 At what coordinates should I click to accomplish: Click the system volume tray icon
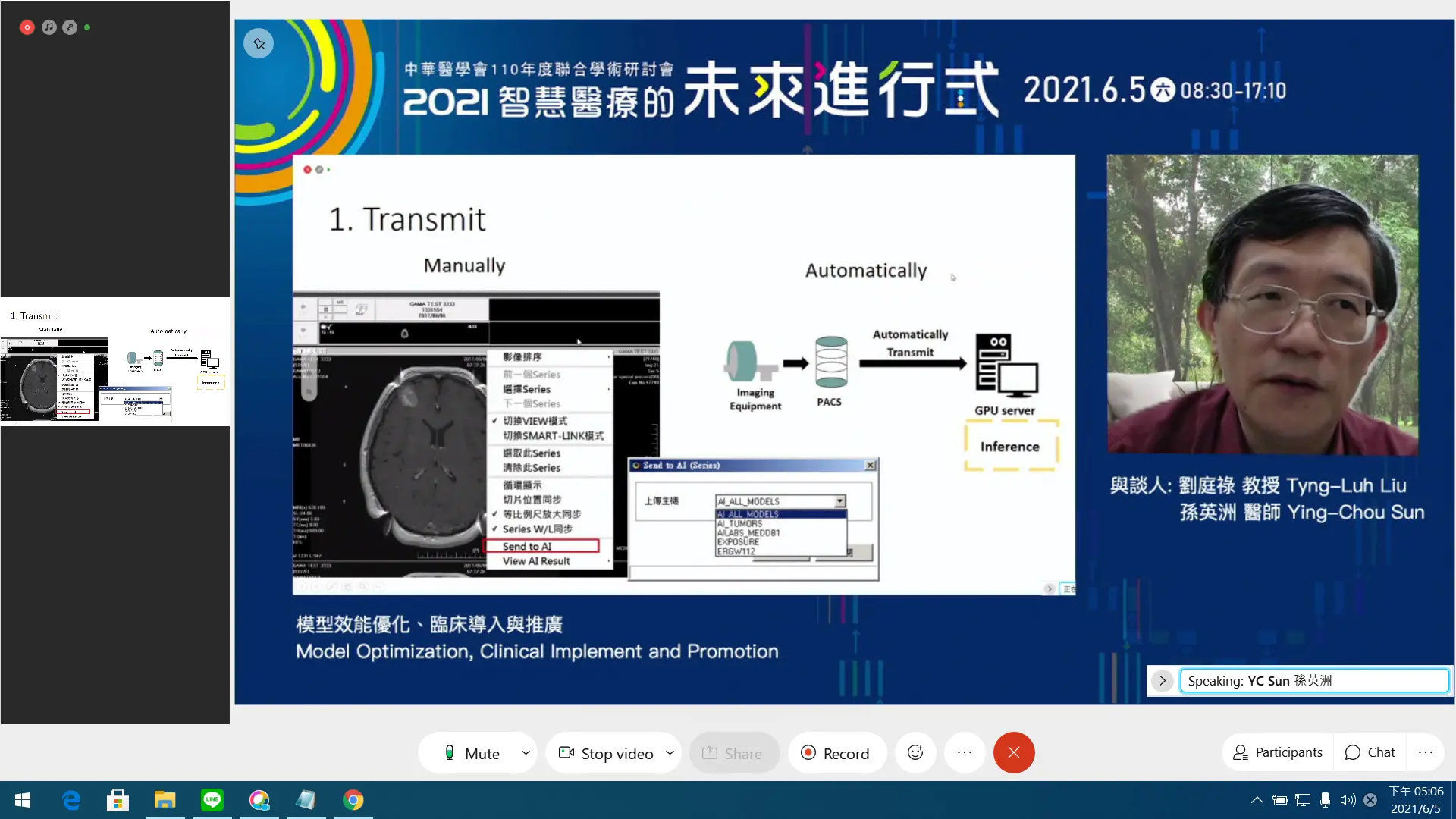(1348, 800)
